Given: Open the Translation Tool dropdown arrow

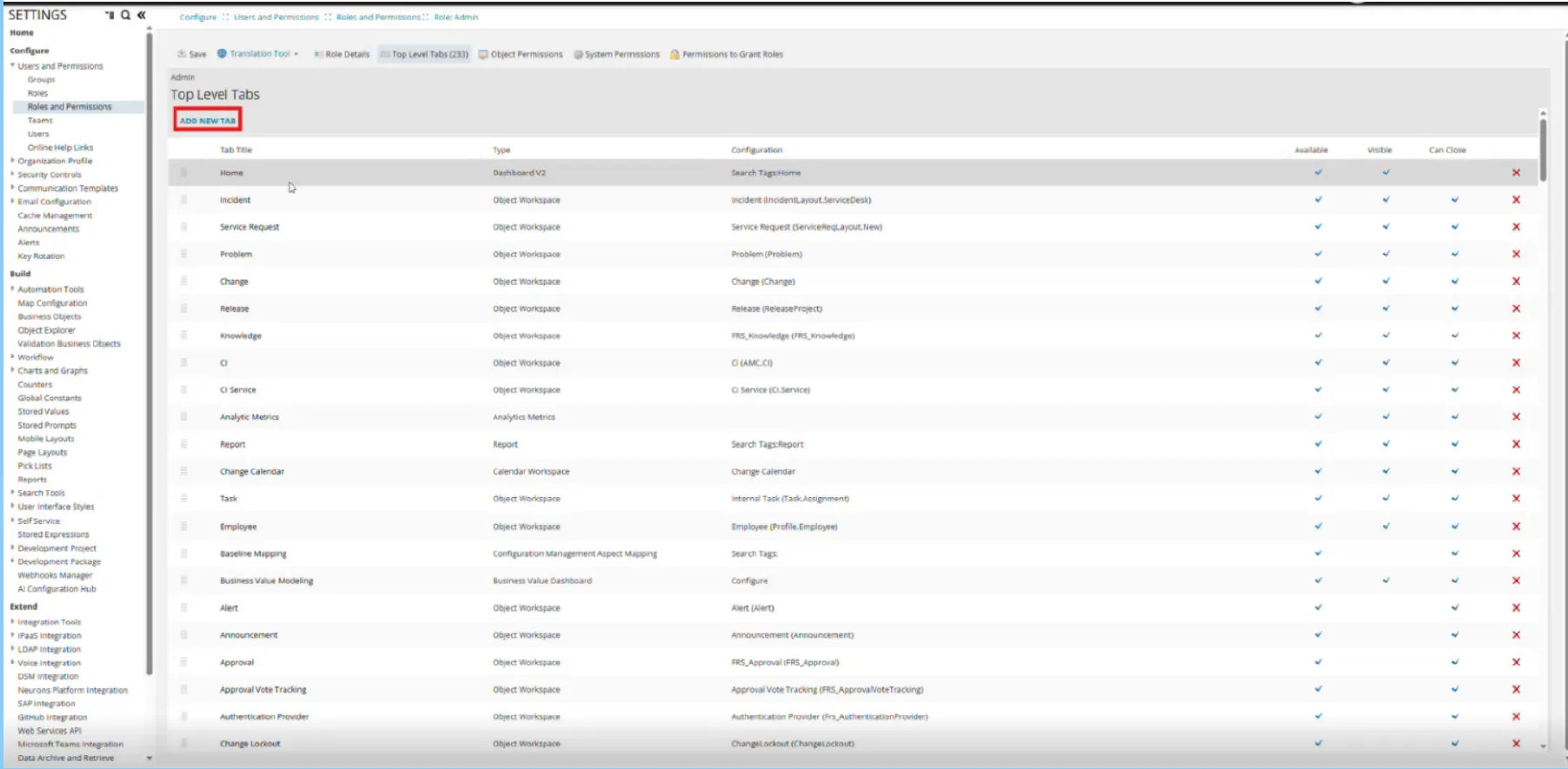Looking at the screenshot, I should (296, 54).
